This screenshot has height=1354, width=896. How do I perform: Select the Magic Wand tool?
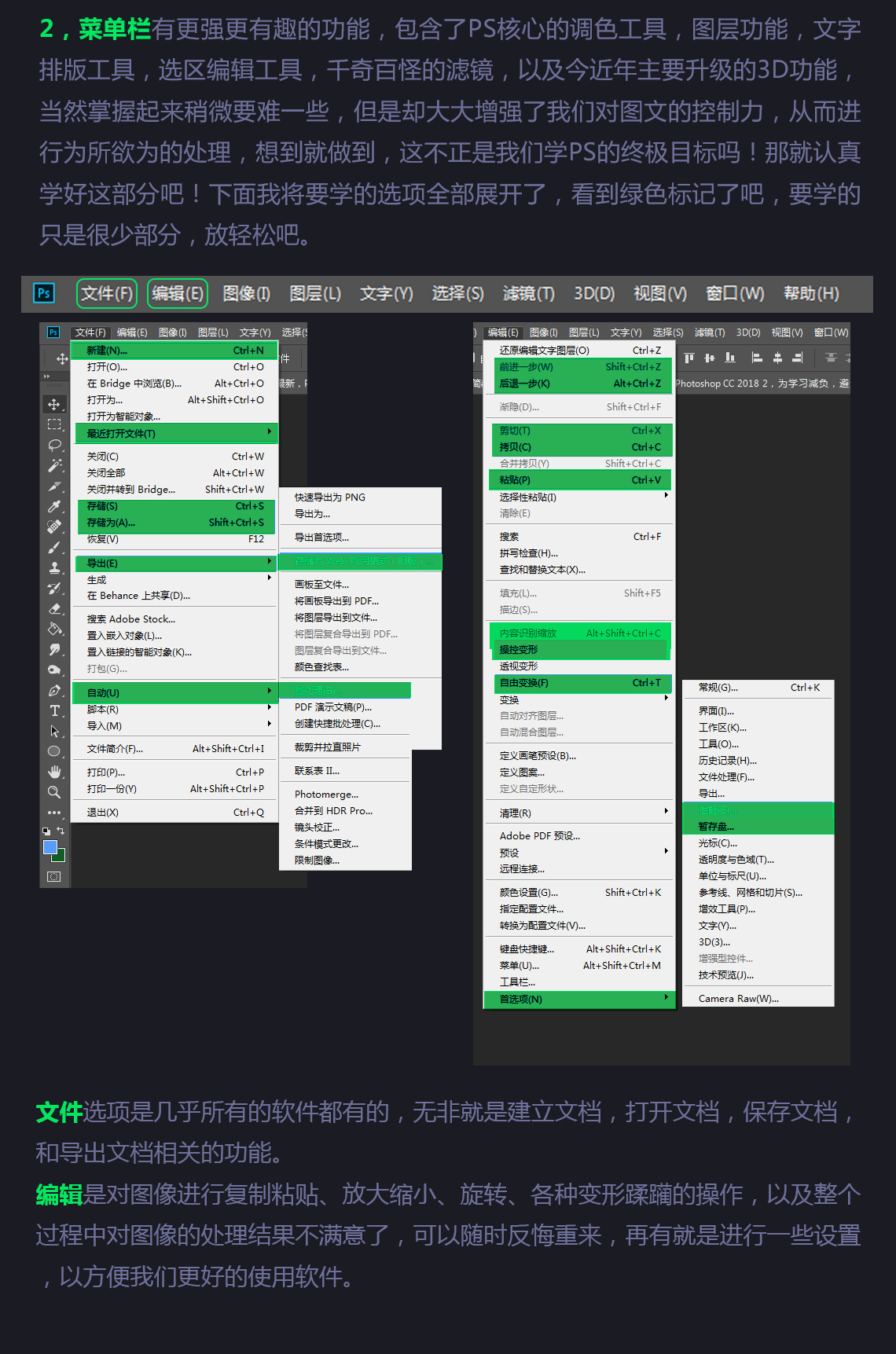pyautogui.click(x=54, y=465)
